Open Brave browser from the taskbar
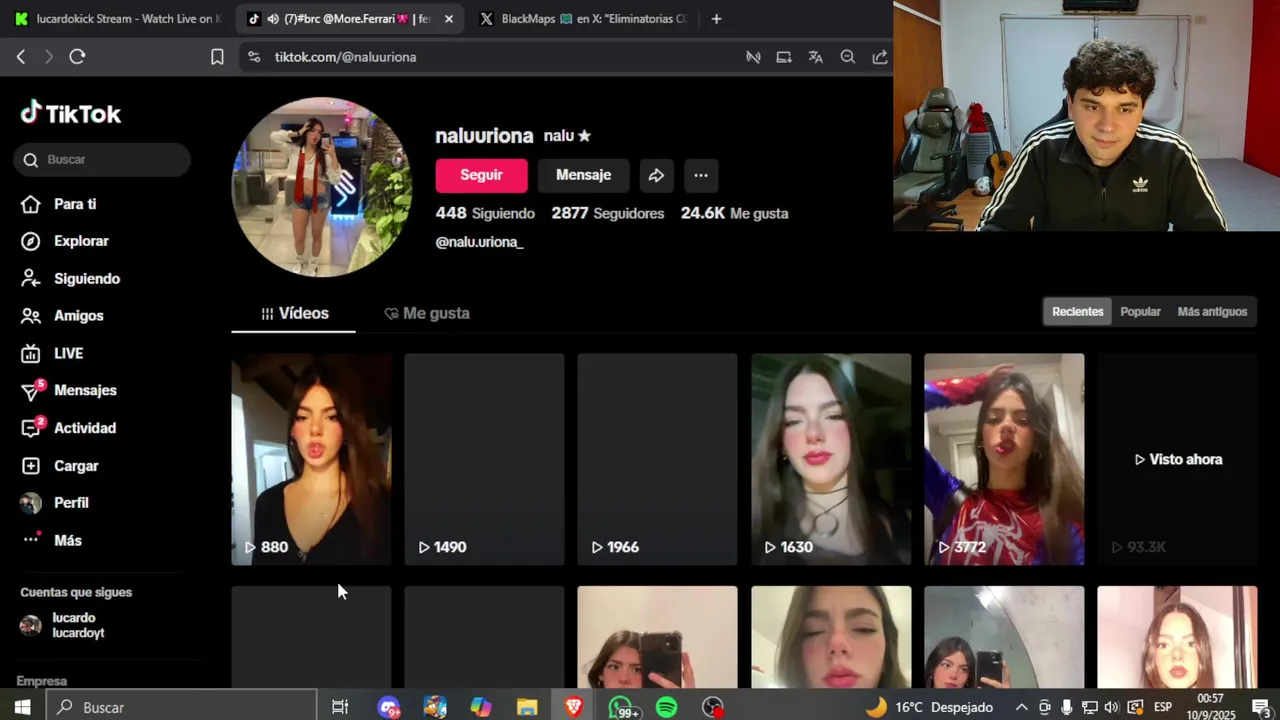Image resolution: width=1280 pixels, height=720 pixels. pos(574,707)
